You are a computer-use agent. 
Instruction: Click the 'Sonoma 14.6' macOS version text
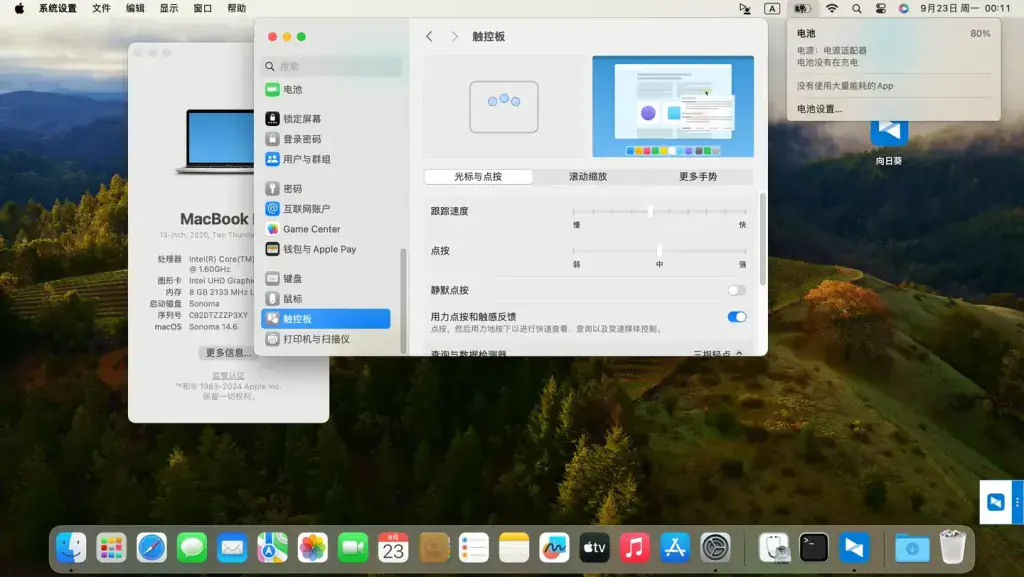[213, 327]
